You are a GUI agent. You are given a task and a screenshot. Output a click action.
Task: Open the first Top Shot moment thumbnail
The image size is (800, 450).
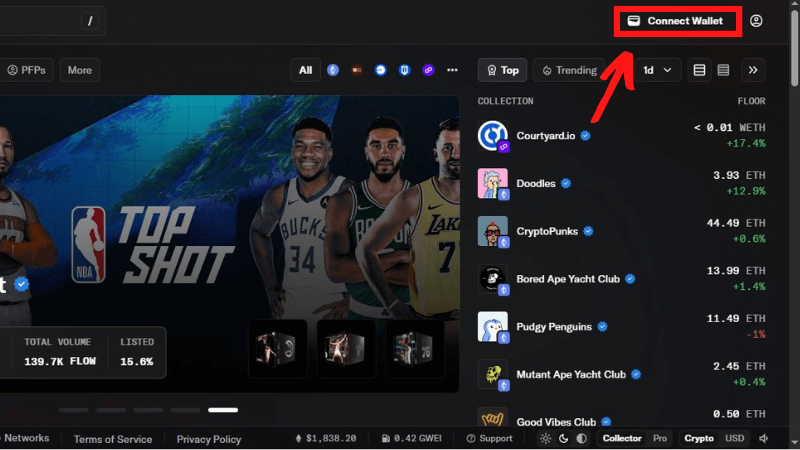(x=278, y=349)
